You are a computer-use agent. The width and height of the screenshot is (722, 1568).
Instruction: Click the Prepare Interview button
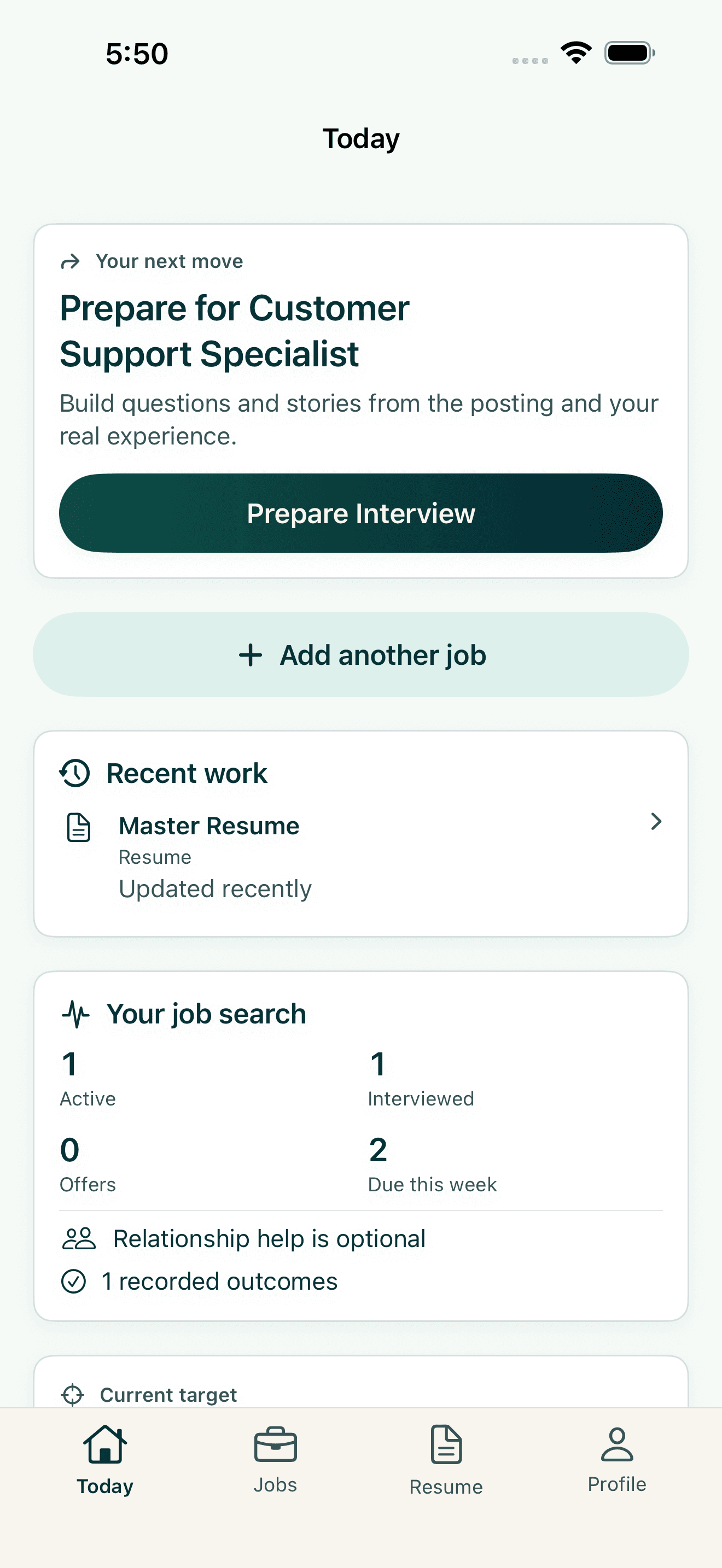tap(361, 513)
